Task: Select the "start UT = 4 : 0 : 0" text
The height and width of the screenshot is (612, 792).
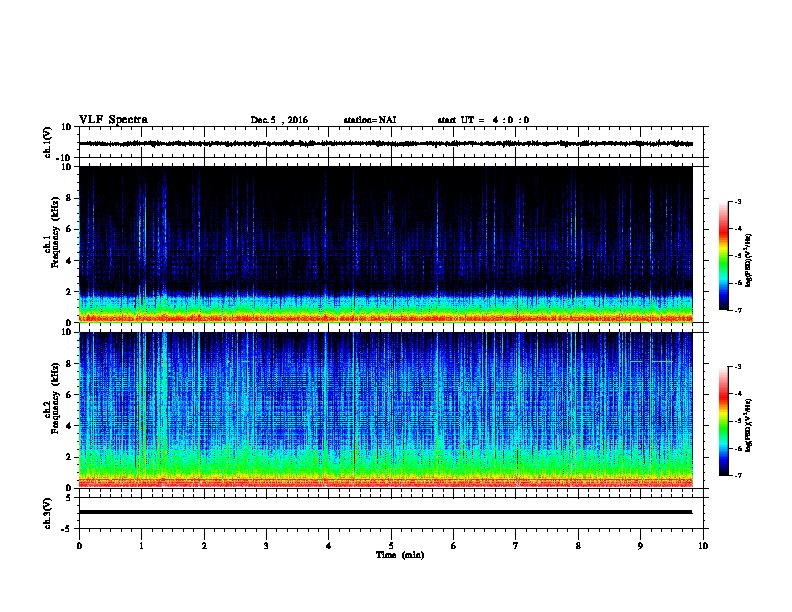Action: click(483, 120)
